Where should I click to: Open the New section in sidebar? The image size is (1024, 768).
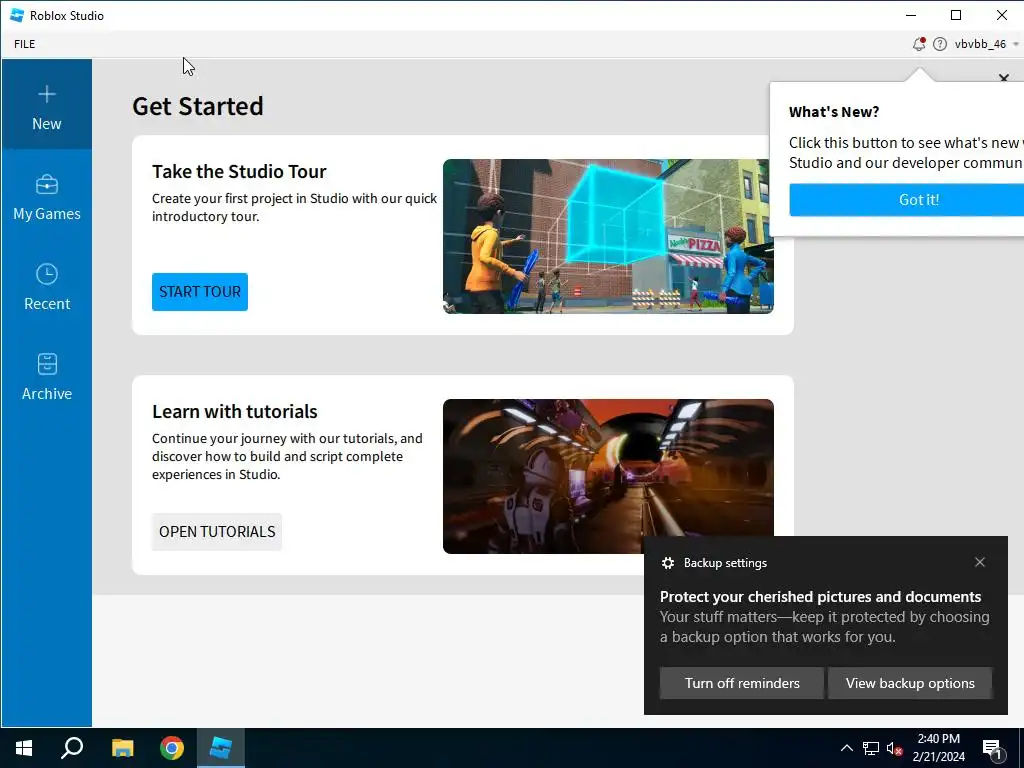[x=46, y=104]
